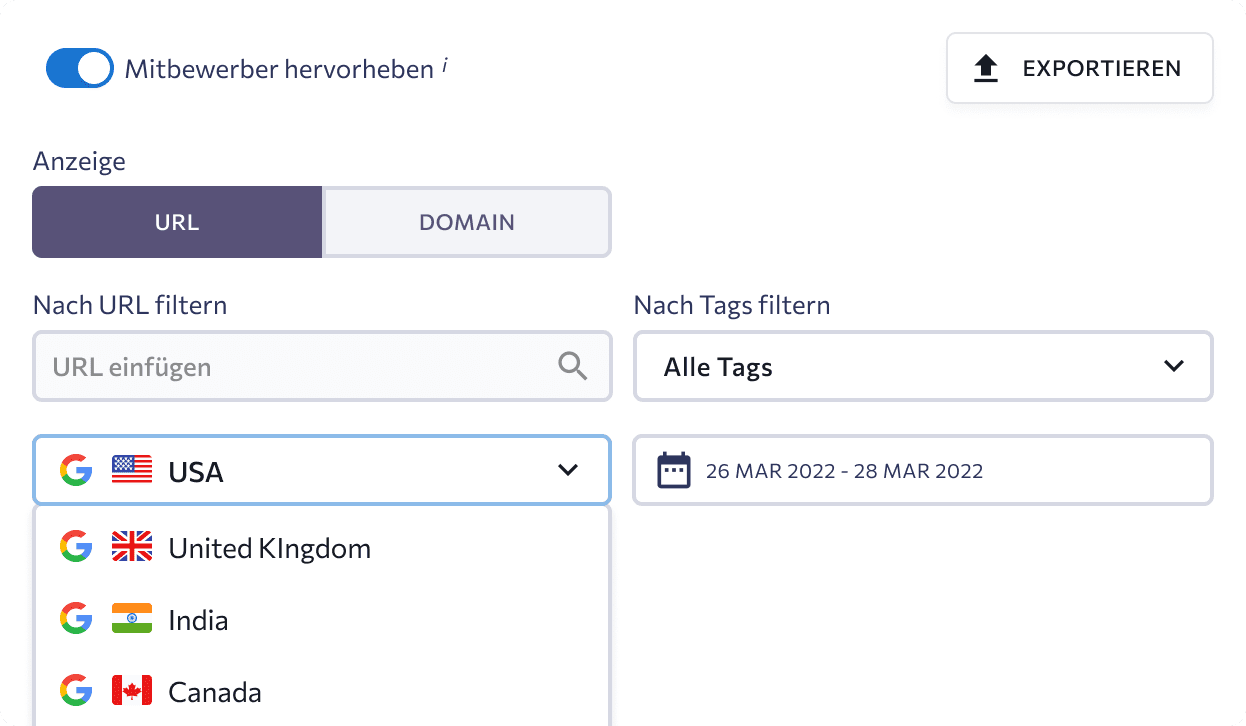Screen dimensions: 1246x726
Task: Collapse the USA search engine dropdown
Action: click(322, 470)
